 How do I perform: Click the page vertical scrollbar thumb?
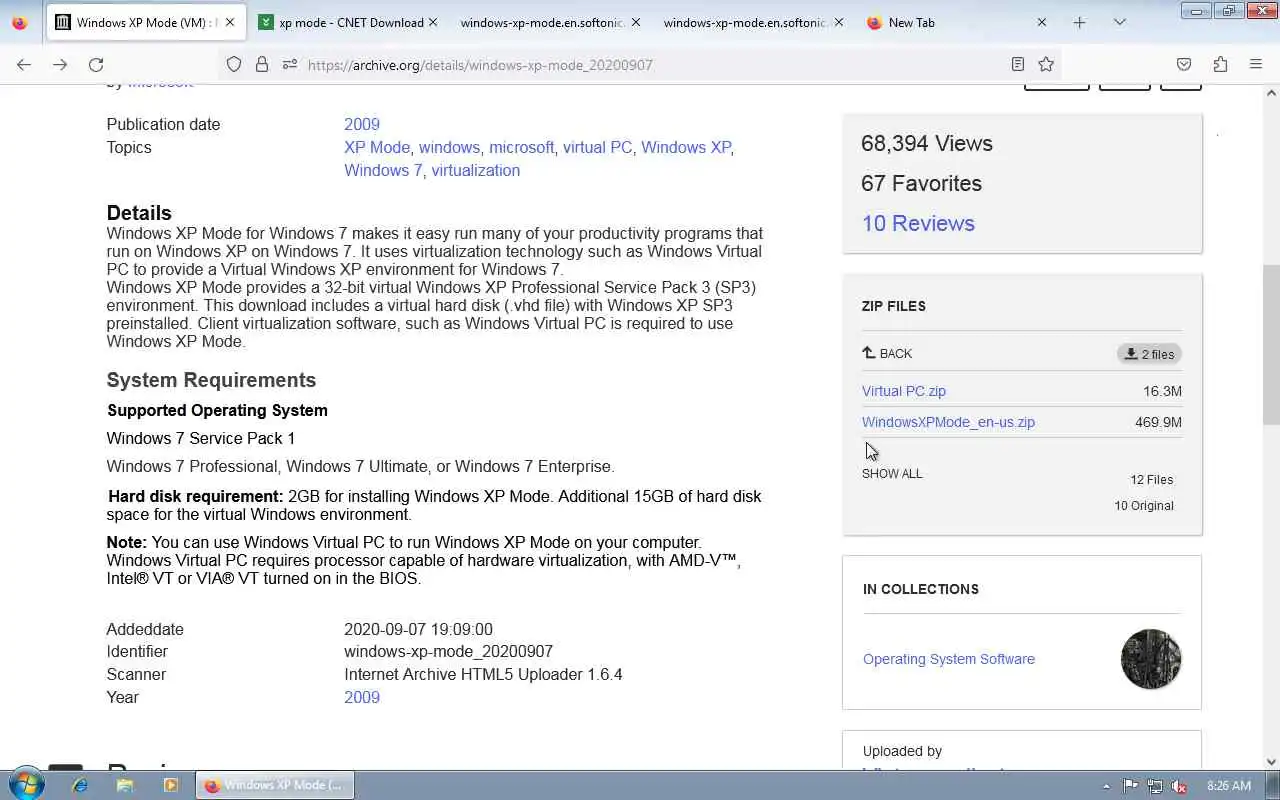tap(1271, 345)
